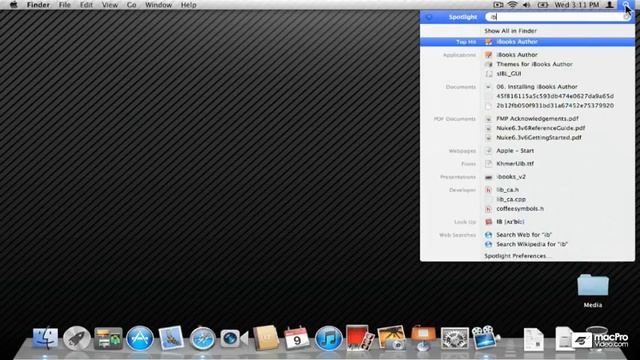This screenshot has width=640, height=360.
Task: Open System Preferences gear icon
Action: [x=454, y=338]
